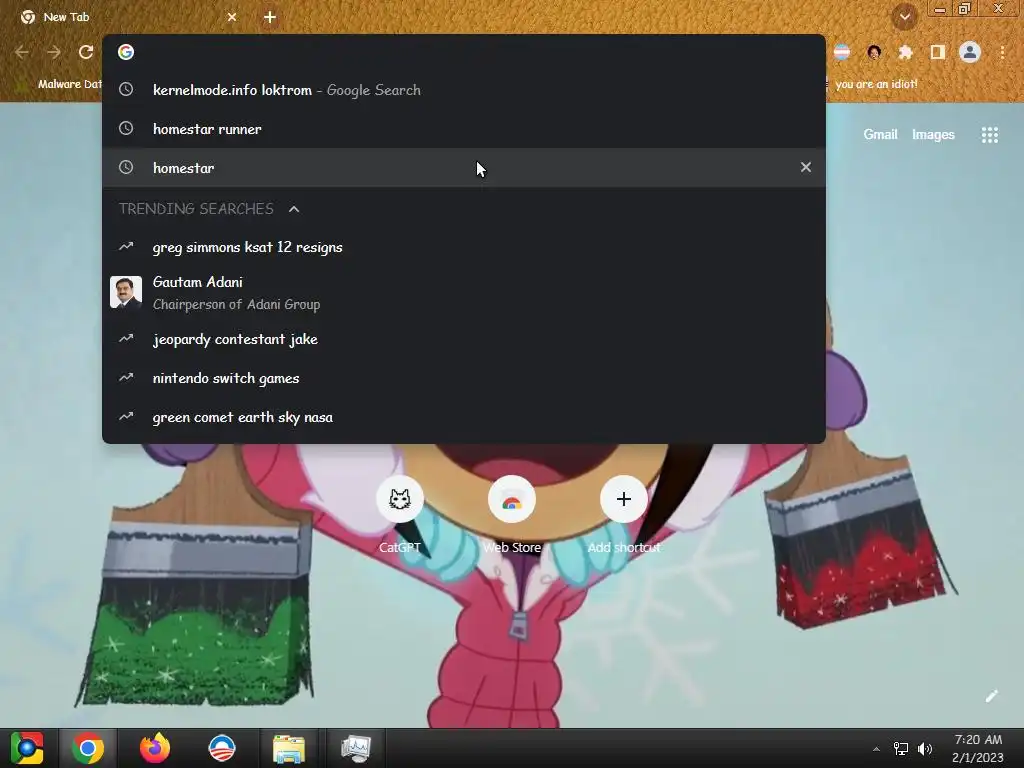Customize this page with the pencil icon

pos(991,696)
